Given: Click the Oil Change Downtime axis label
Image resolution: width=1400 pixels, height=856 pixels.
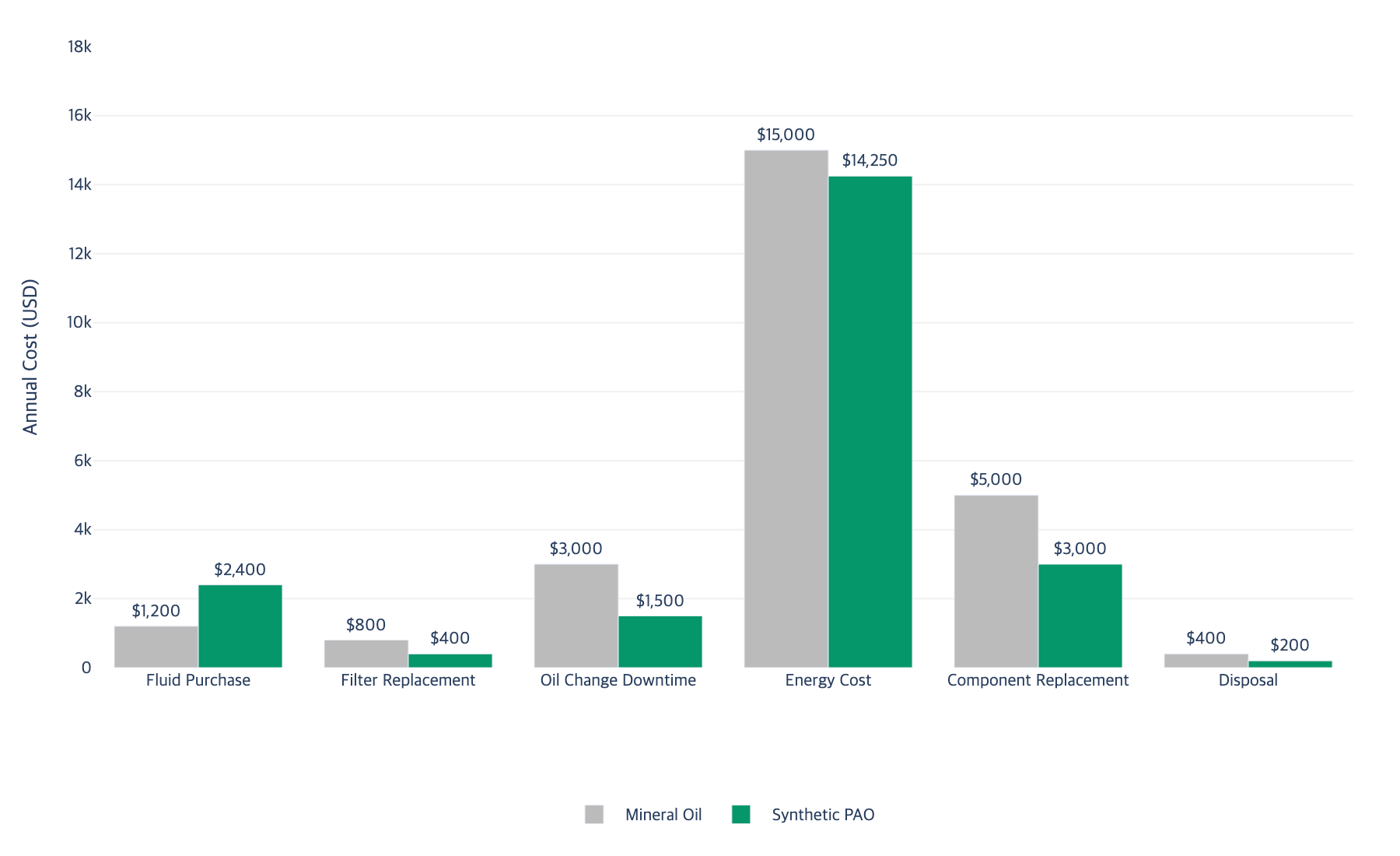Looking at the screenshot, I should point(618,680).
